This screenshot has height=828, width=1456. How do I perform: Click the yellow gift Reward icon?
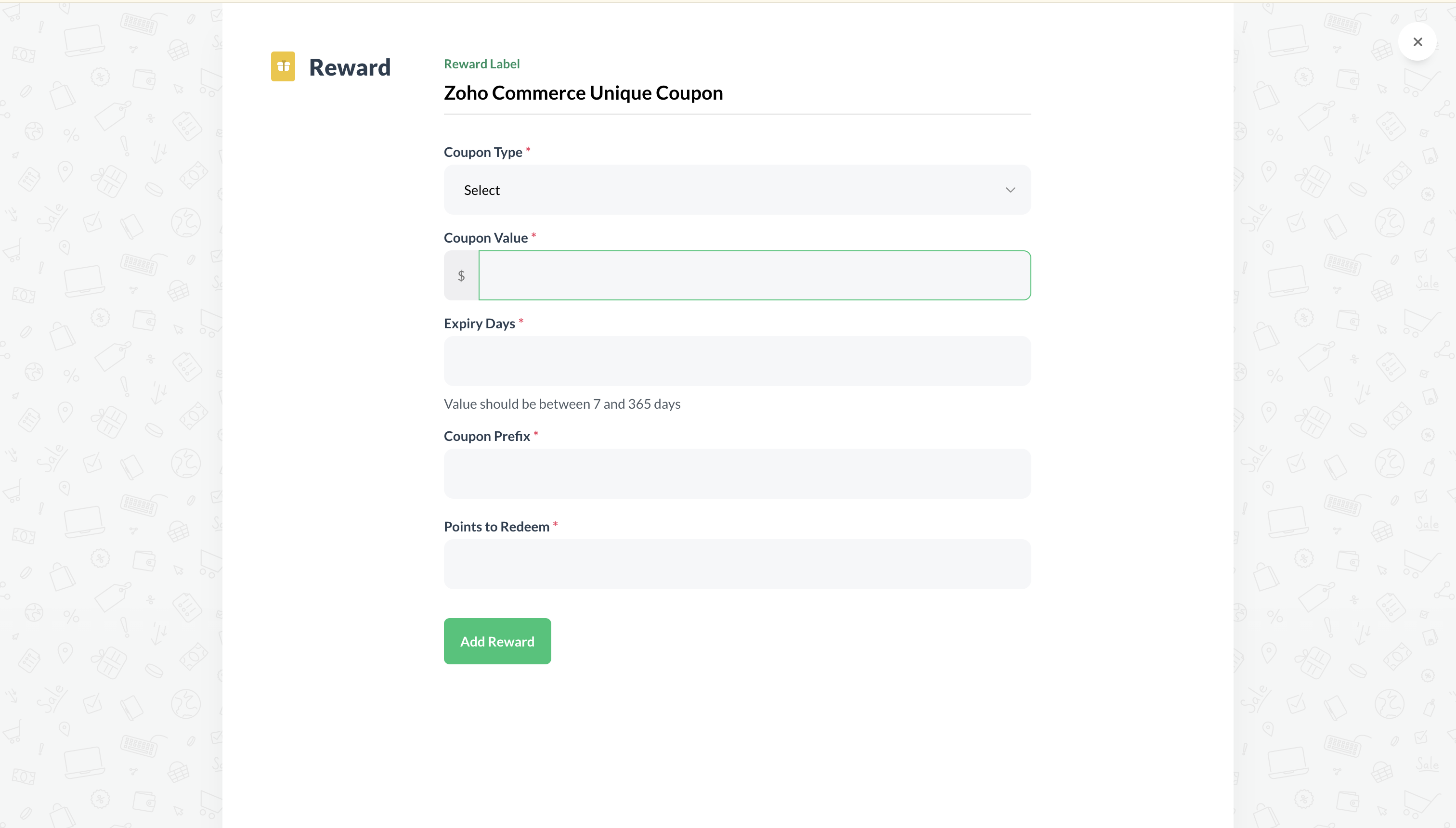pyautogui.click(x=283, y=66)
